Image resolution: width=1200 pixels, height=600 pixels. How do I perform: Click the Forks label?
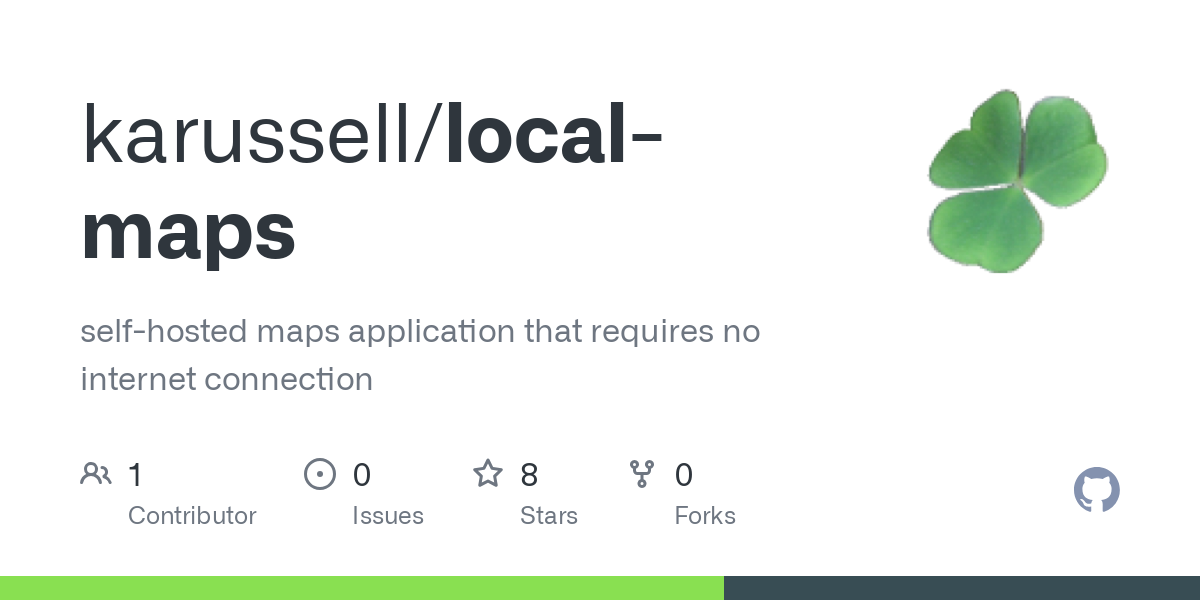tap(705, 516)
